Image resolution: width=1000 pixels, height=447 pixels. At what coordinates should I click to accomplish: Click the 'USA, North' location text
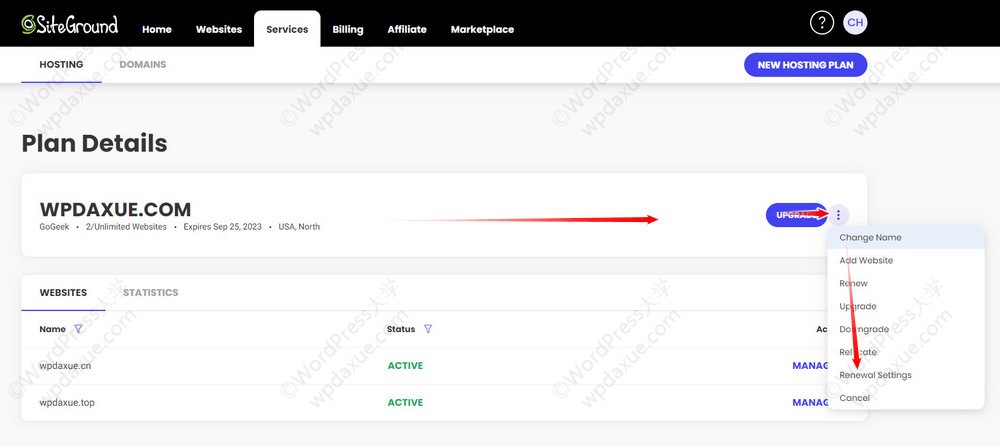coord(299,227)
